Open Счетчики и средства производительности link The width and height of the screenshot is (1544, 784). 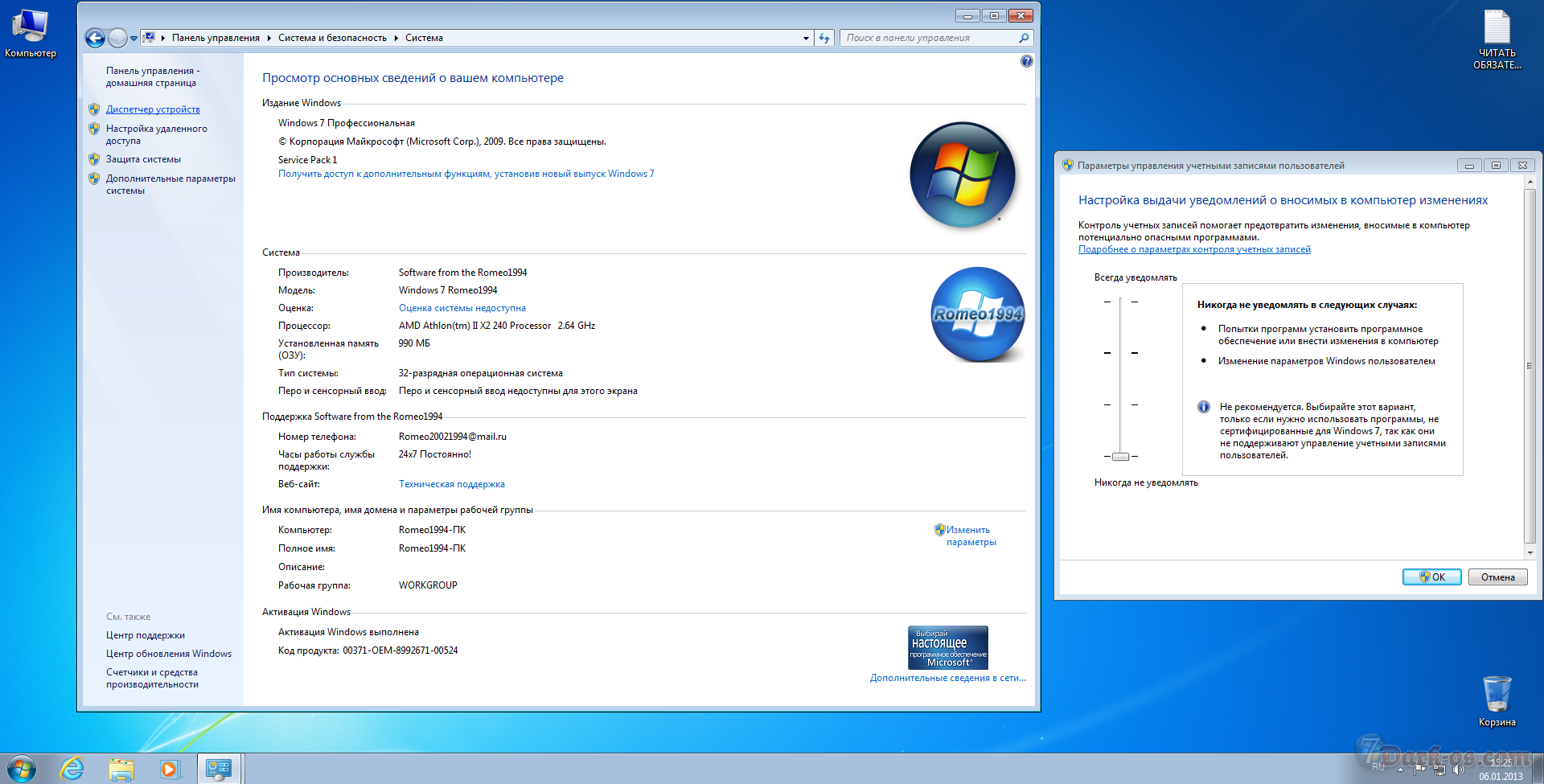click(152, 678)
